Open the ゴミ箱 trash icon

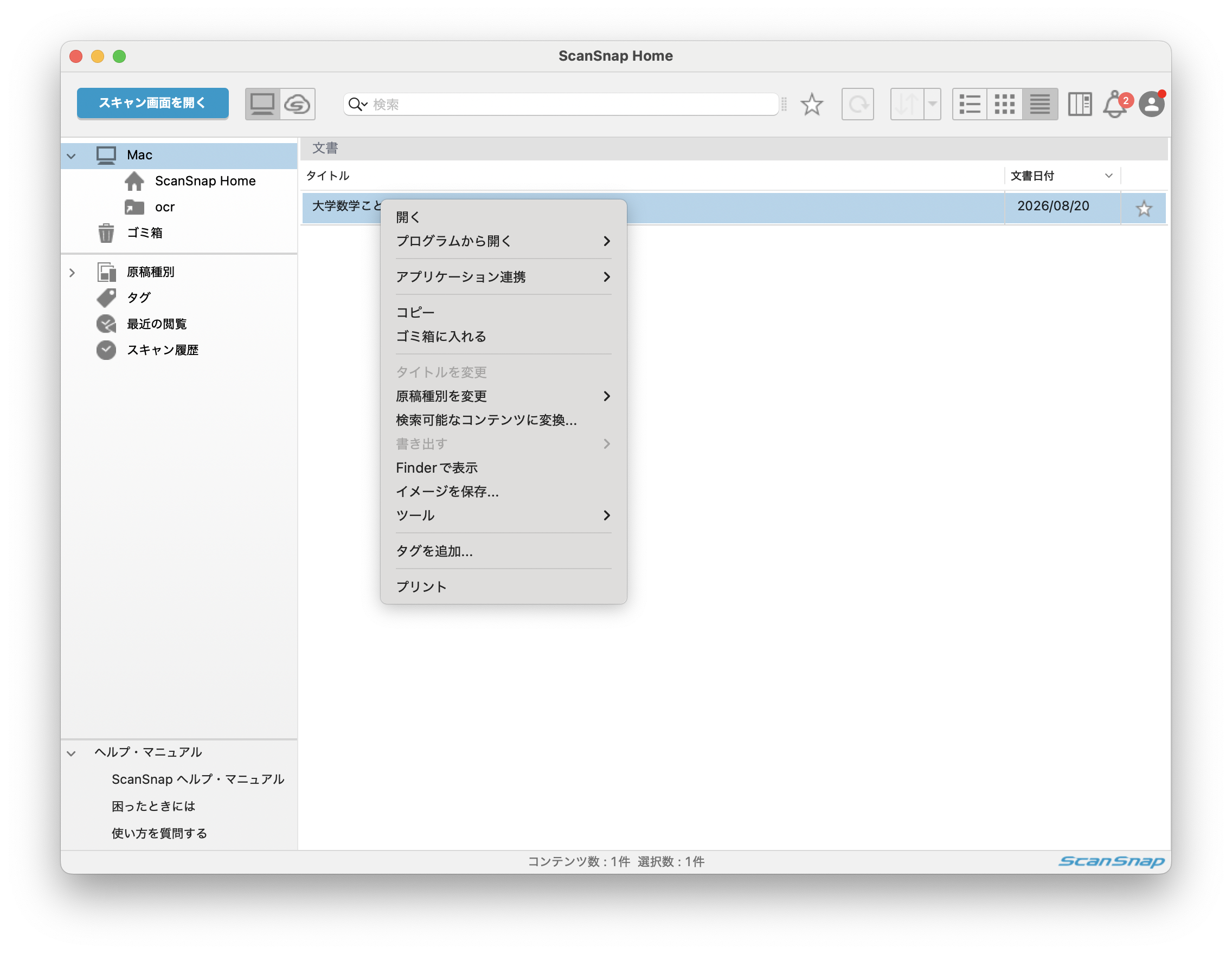click(106, 233)
